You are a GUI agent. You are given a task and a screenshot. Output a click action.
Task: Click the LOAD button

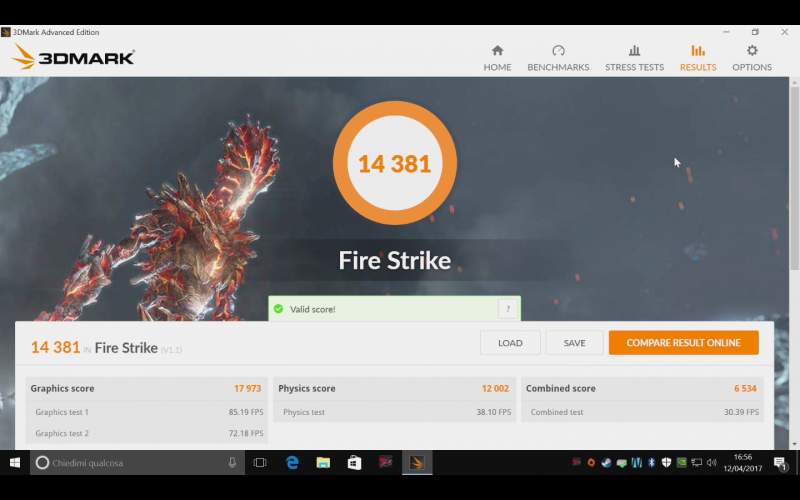pyautogui.click(x=510, y=343)
